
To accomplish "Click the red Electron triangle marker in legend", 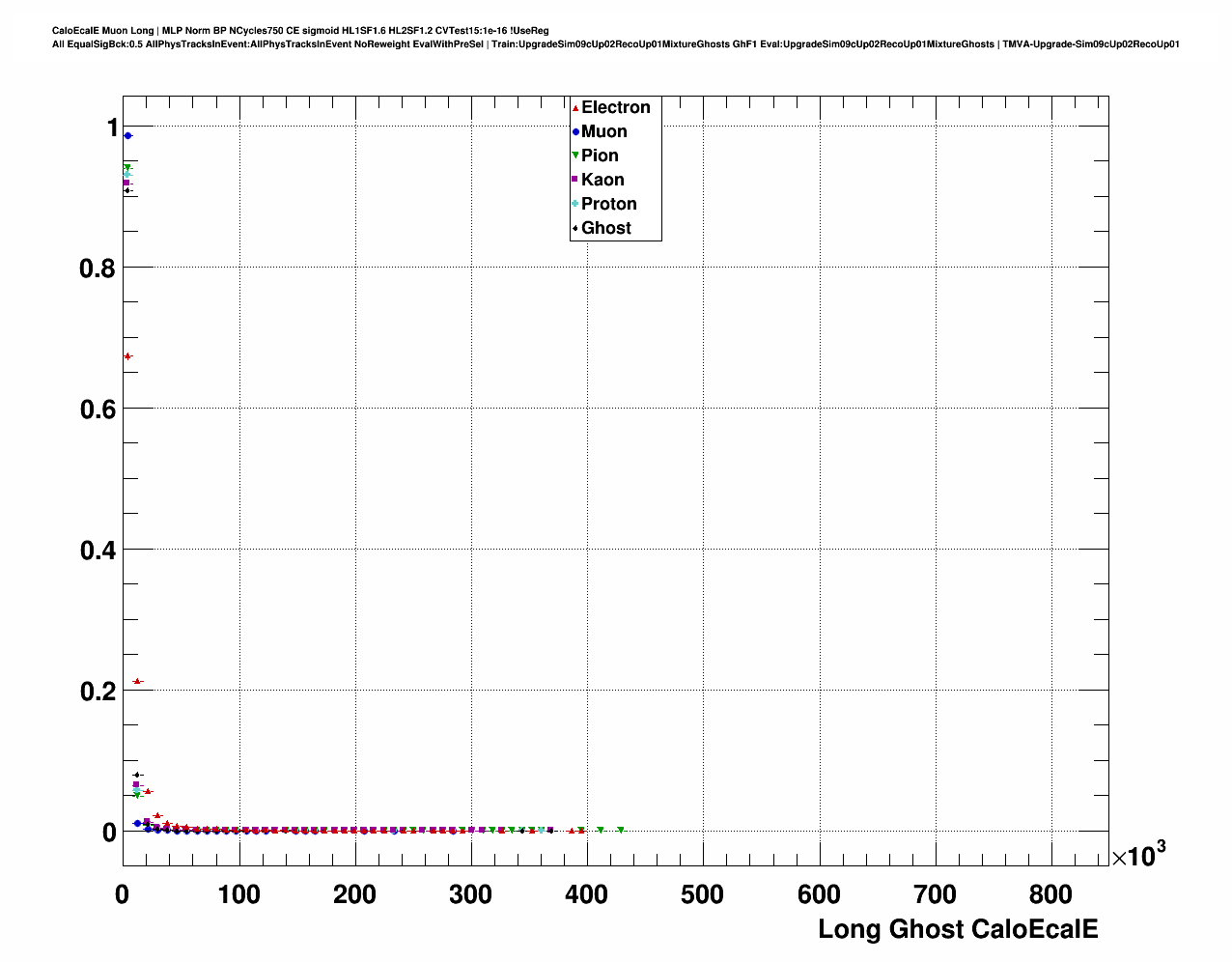I will [575, 108].
